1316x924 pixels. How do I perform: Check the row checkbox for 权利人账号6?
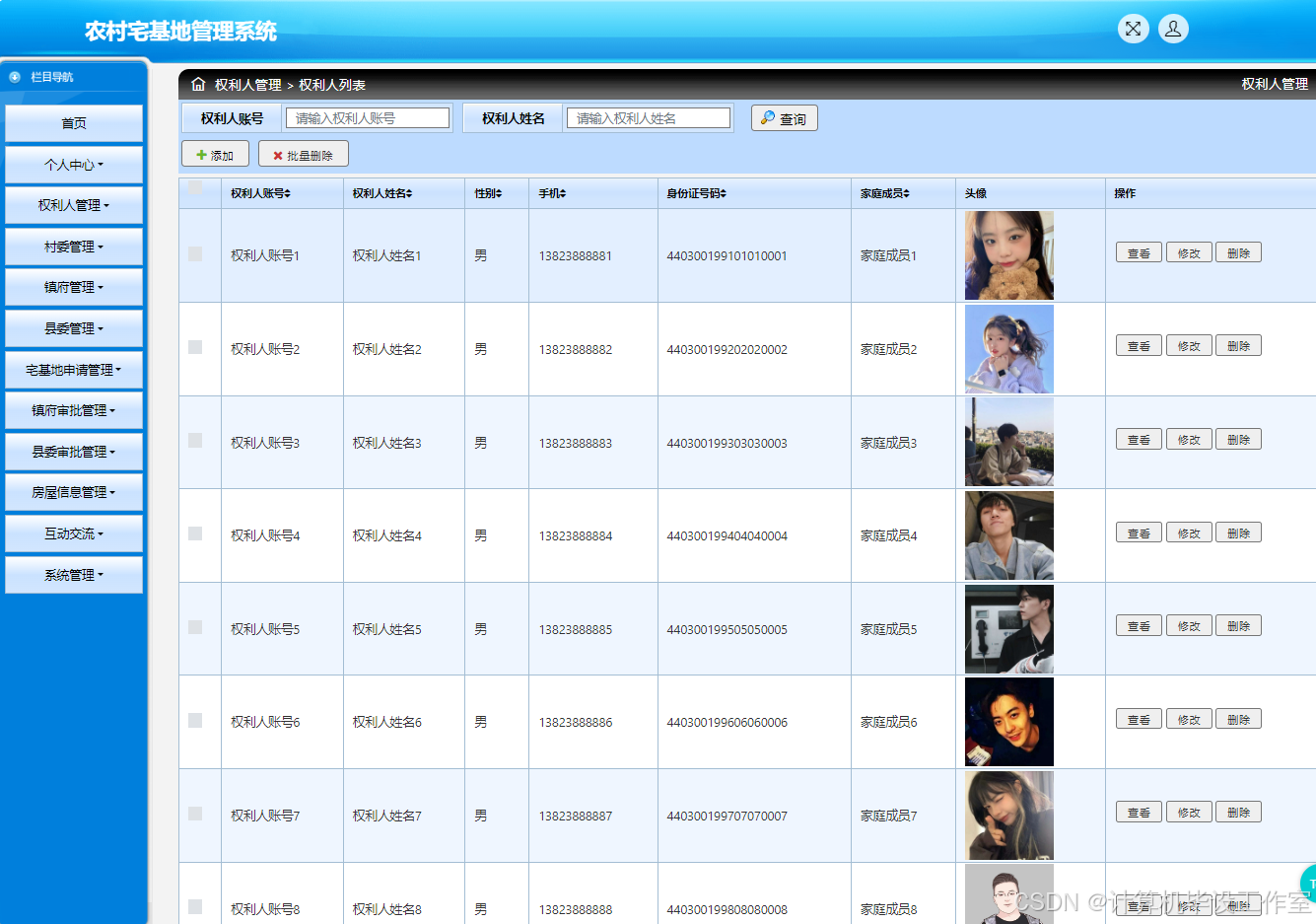pos(195,720)
